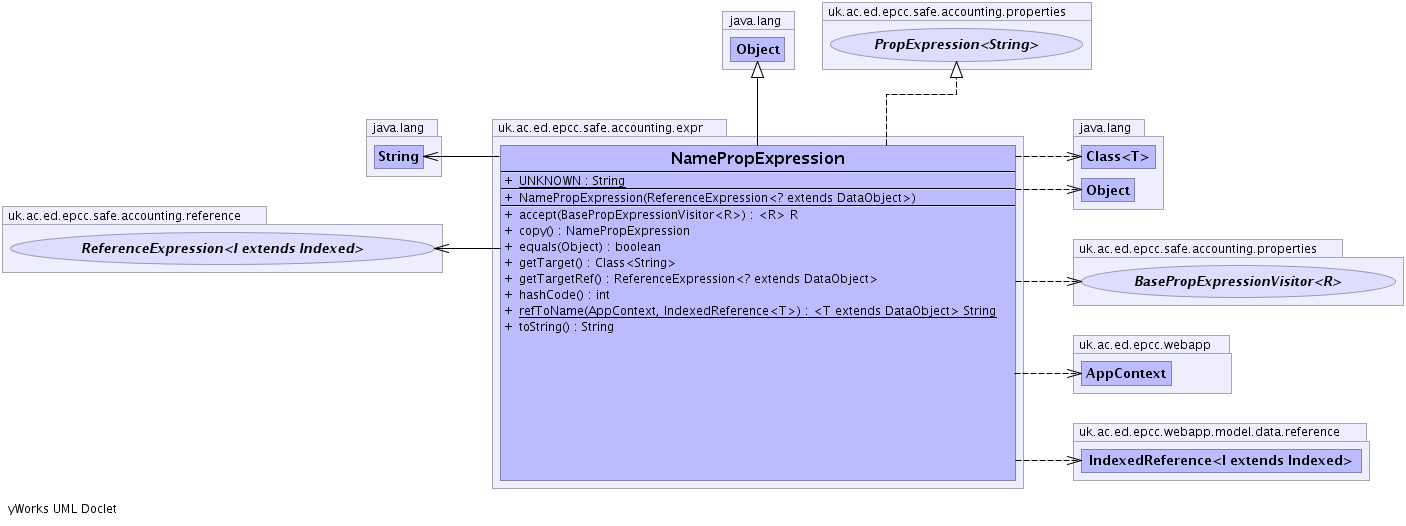The height and width of the screenshot is (526, 1406).
Task: Select the String class box
Action: [x=398, y=157]
